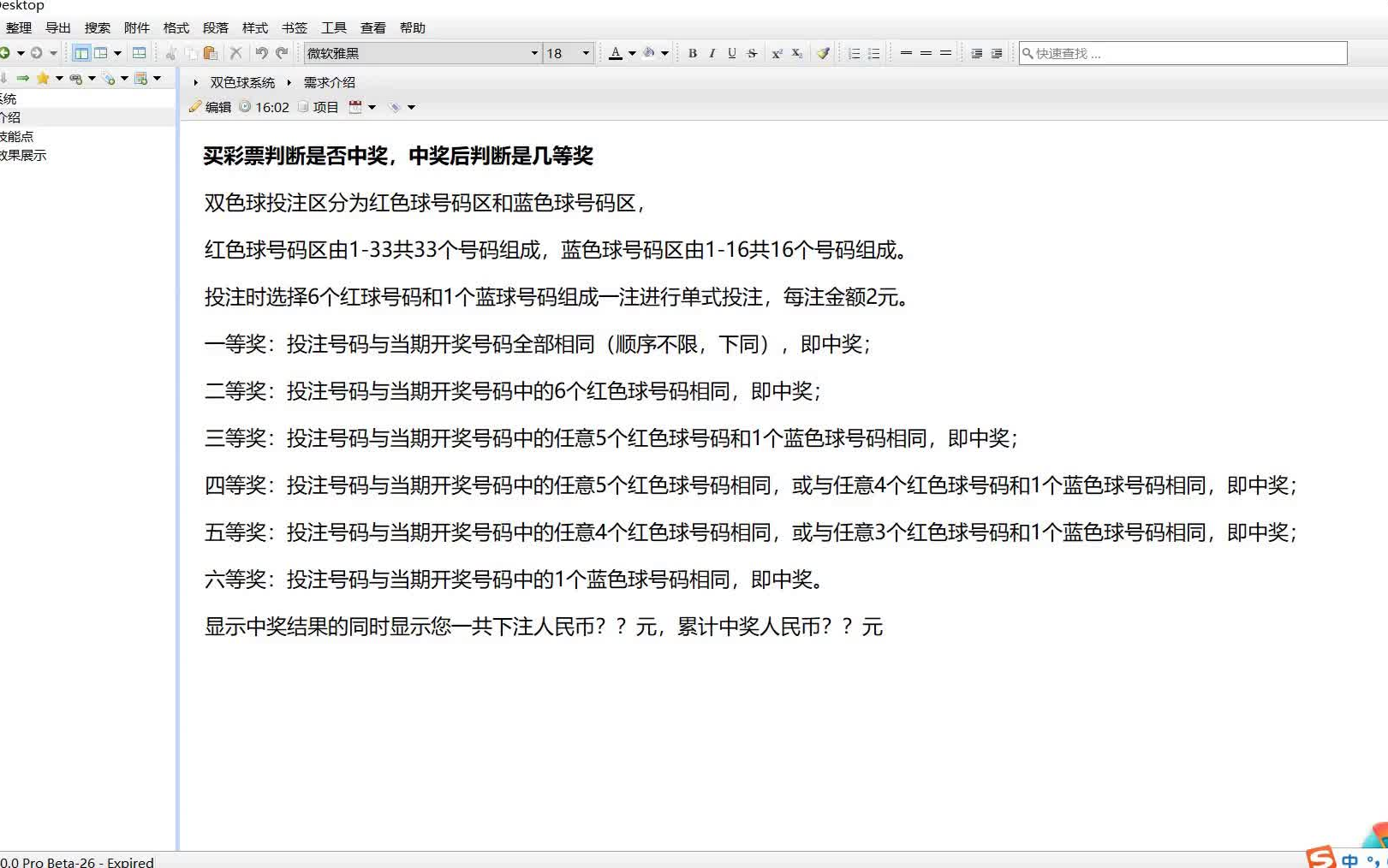This screenshot has height=868, width=1388.
Task: Click the split-view layout icon
Action: (x=139, y=53)
